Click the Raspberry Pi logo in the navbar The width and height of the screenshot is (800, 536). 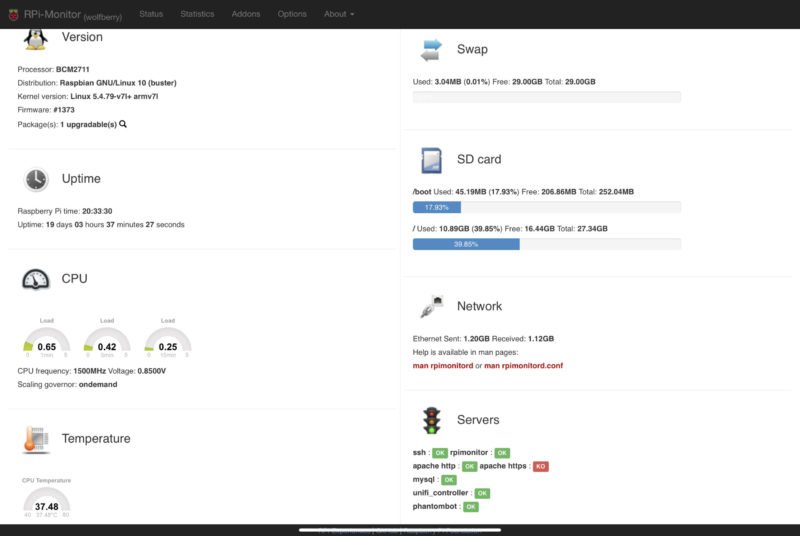click(13, 14)
